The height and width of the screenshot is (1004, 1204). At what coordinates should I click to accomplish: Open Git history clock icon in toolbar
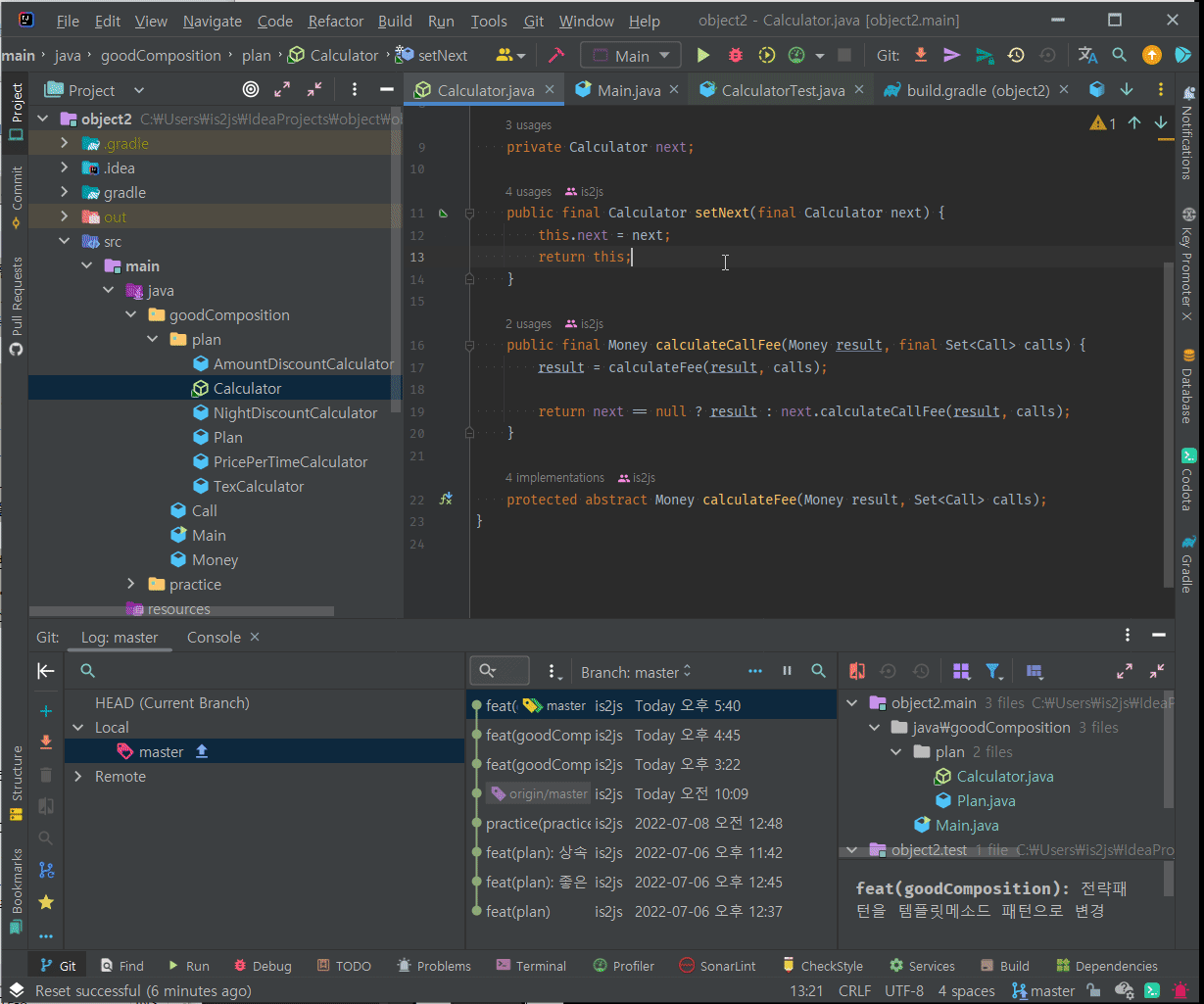point(1016,56)
